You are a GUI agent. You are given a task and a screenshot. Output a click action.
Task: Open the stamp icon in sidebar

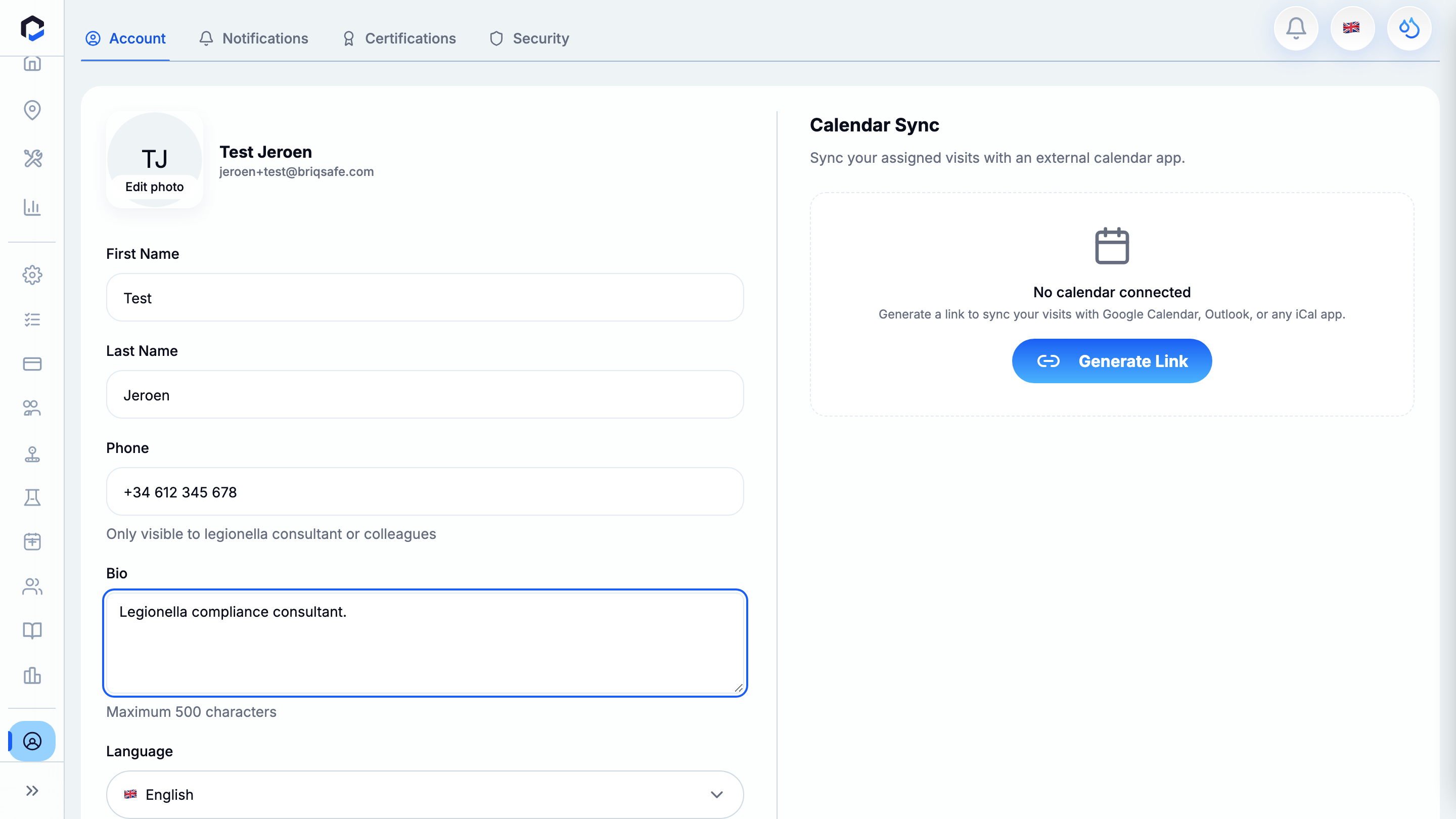coord(32,454)
